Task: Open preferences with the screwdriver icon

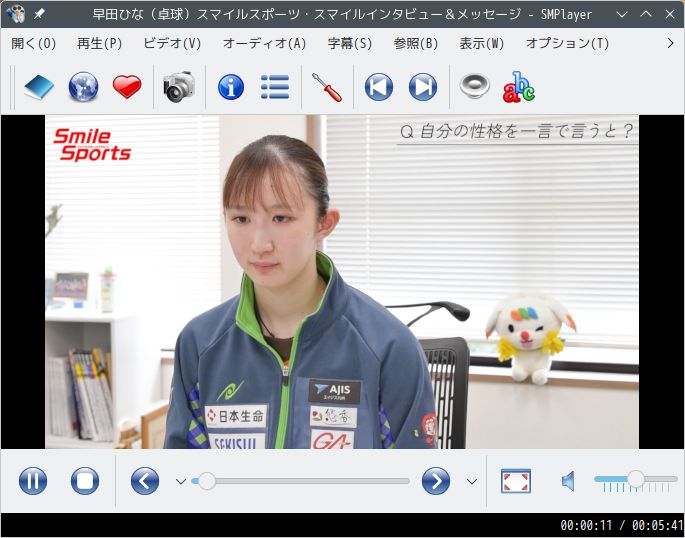Action: pos(327,87)
